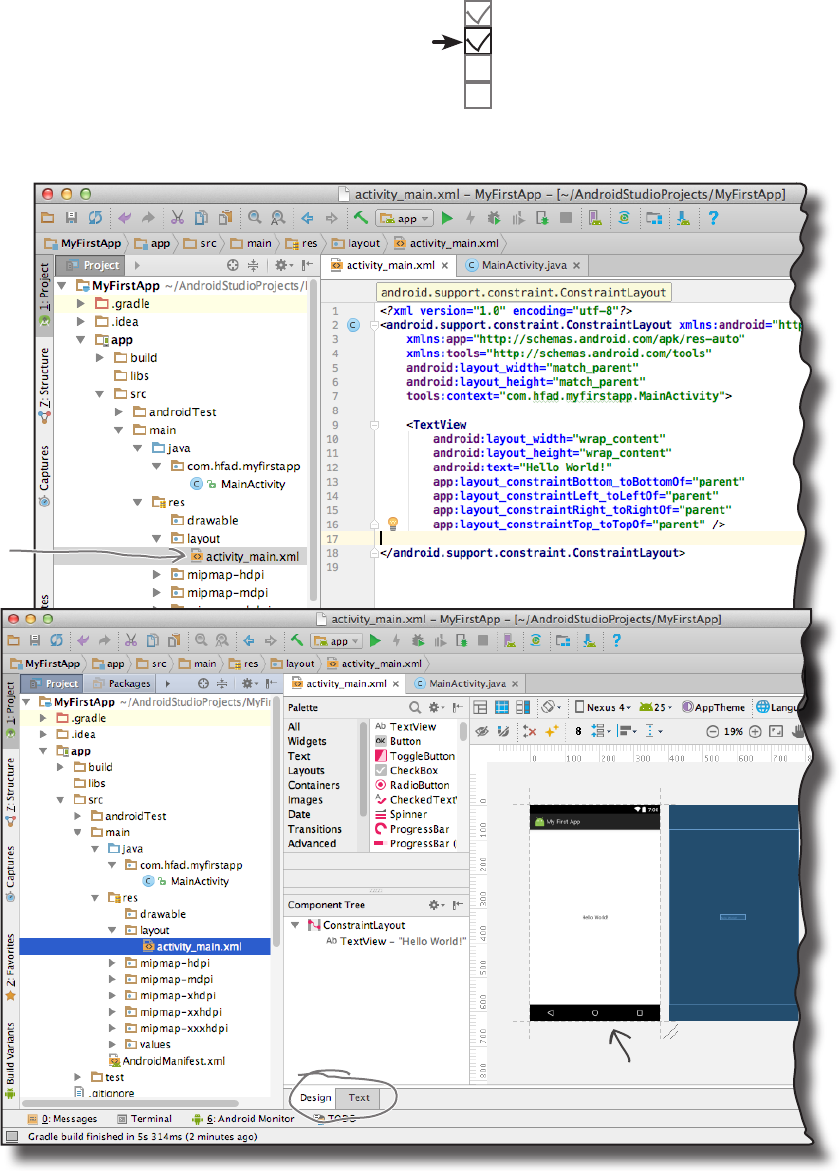The height and width of the screenshot is (1173, 840).
Task: Click the Run button in the code-view window toolbar
Action: coord(447,218)
